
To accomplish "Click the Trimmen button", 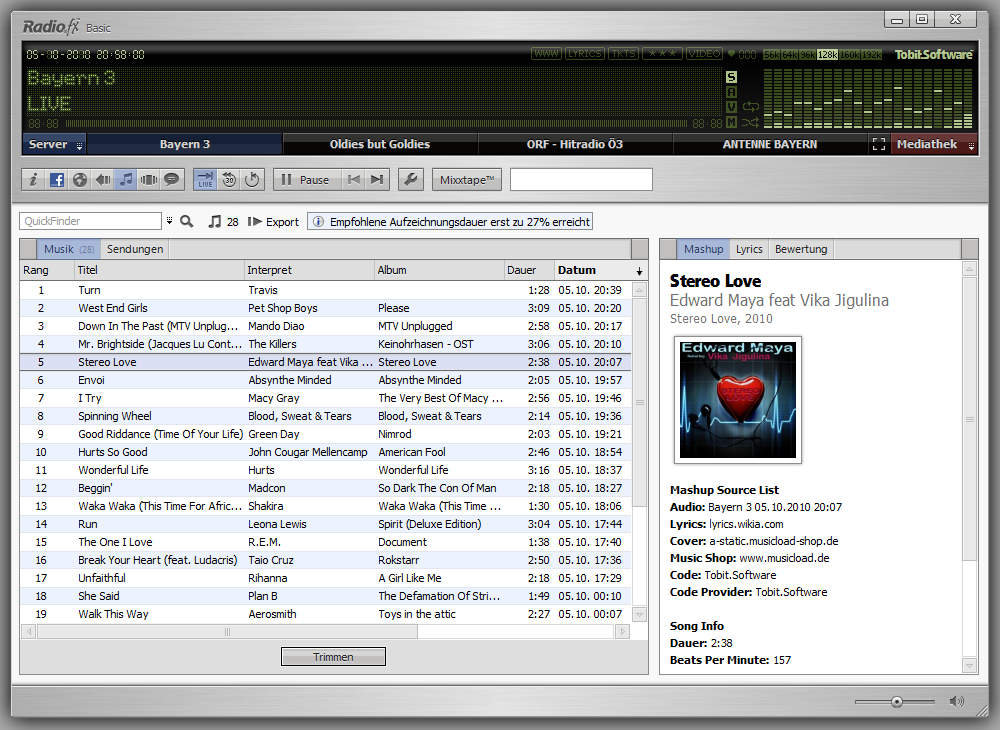I will pos(333,657).
